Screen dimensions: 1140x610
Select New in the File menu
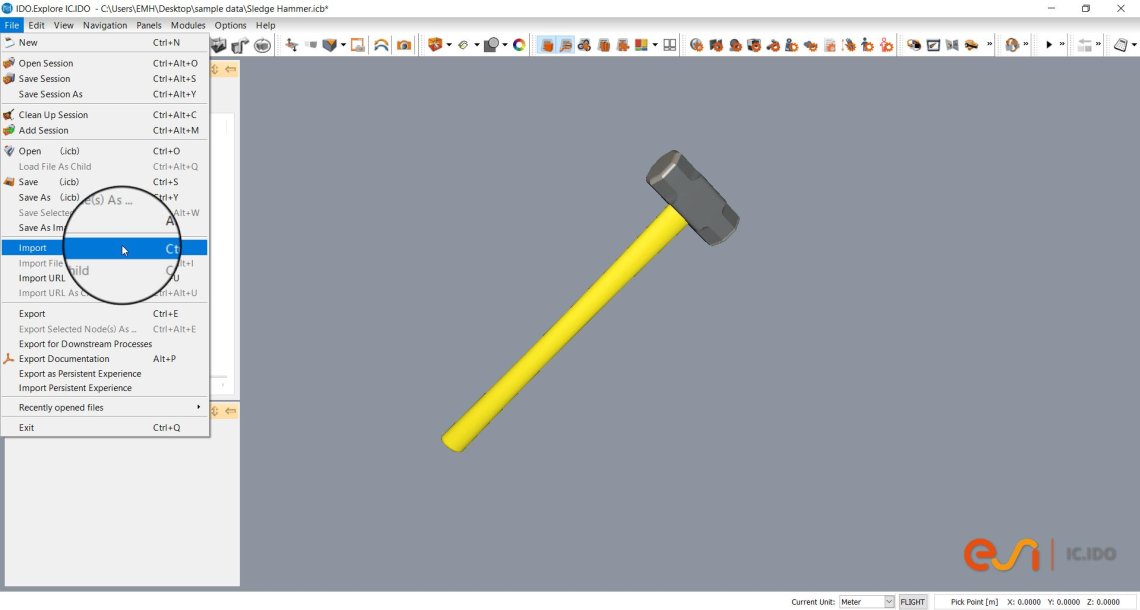[105, 42]
